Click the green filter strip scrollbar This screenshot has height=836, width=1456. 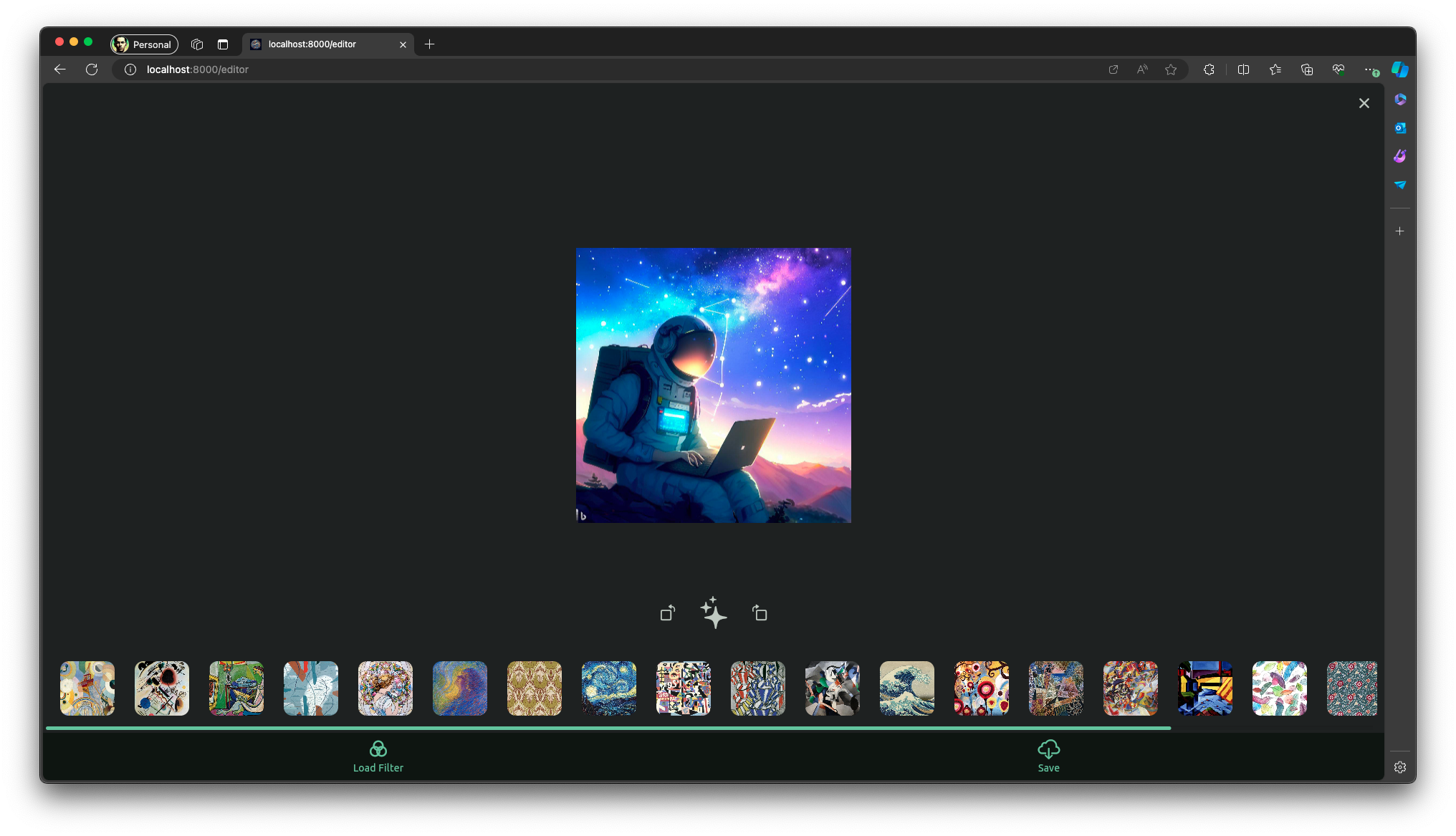coord(608,728)
